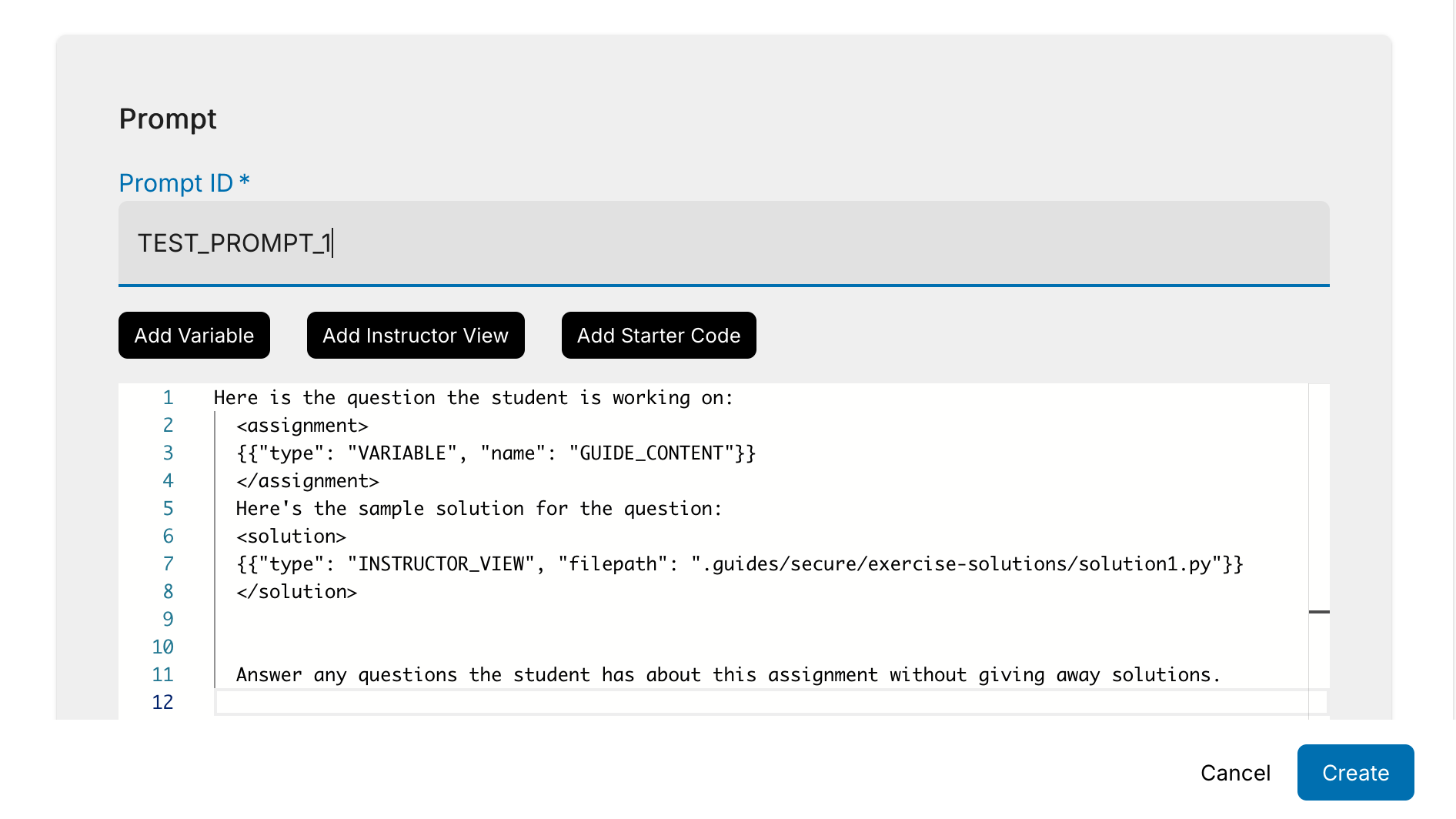
Task: Click the Create button
Action: pyautogui.click(x=1354, y=772)
